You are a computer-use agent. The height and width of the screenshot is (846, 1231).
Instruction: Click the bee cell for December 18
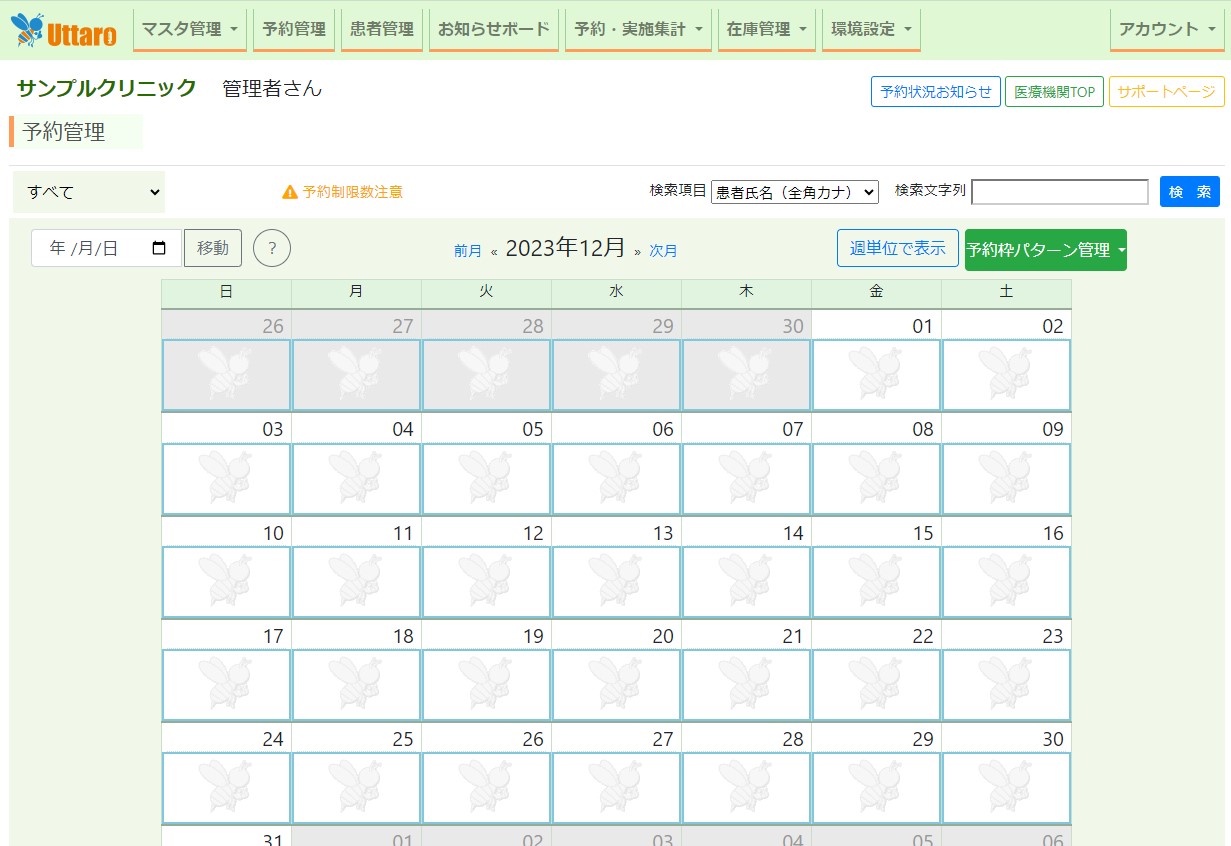356,685
